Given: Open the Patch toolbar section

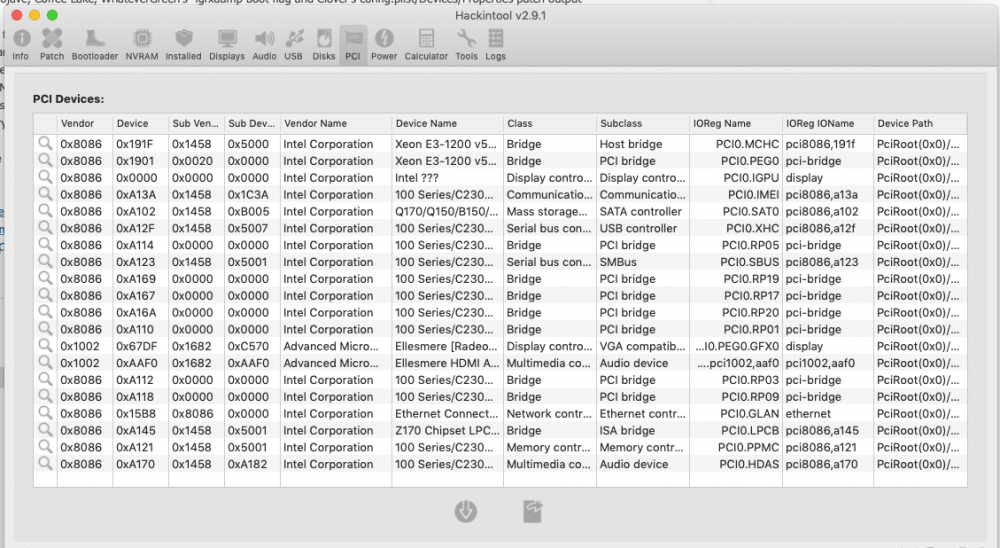Looking at the screenshot, I should pos(52,45).
